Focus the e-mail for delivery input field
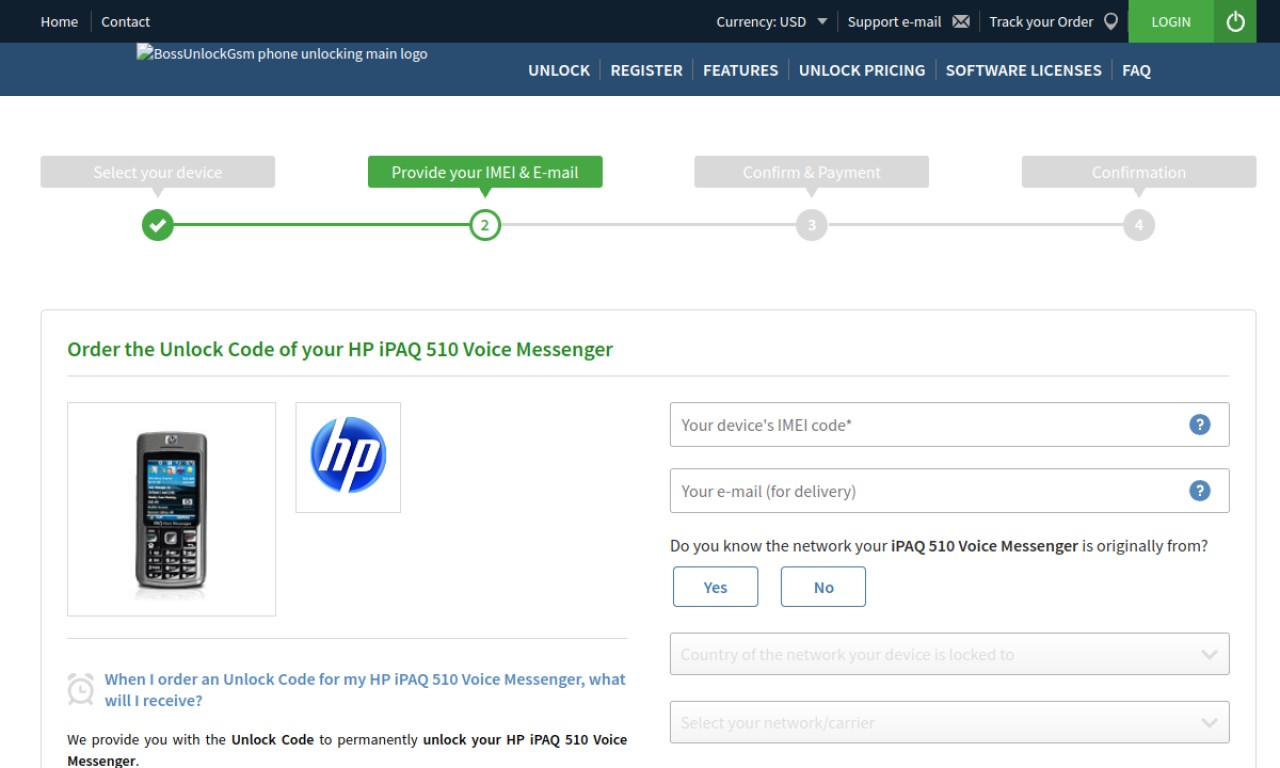This screenshot has height=768, width=1280. point(949,490)
